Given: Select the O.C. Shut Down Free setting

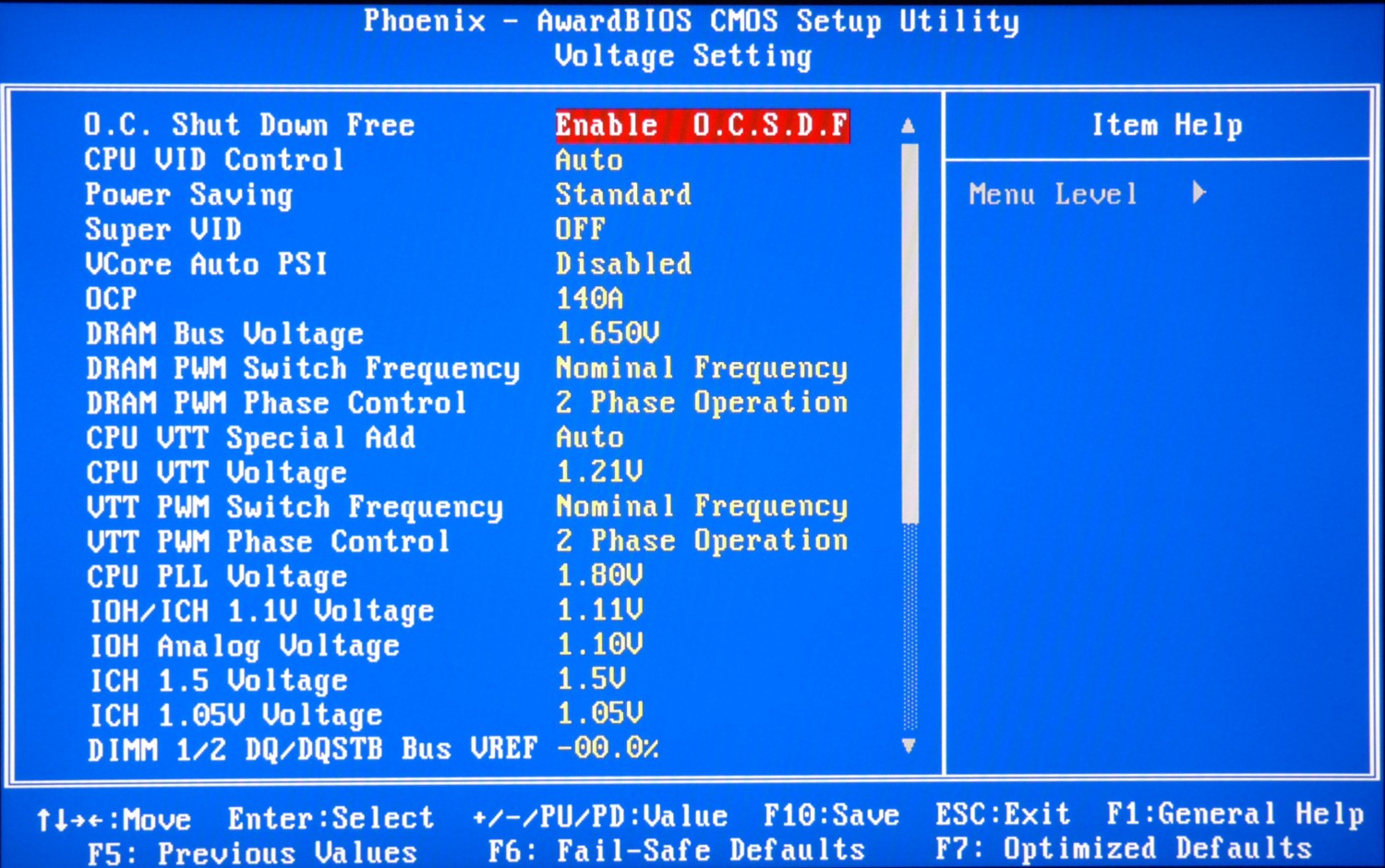Looking at the screenshot, I should tap(249, 125).
